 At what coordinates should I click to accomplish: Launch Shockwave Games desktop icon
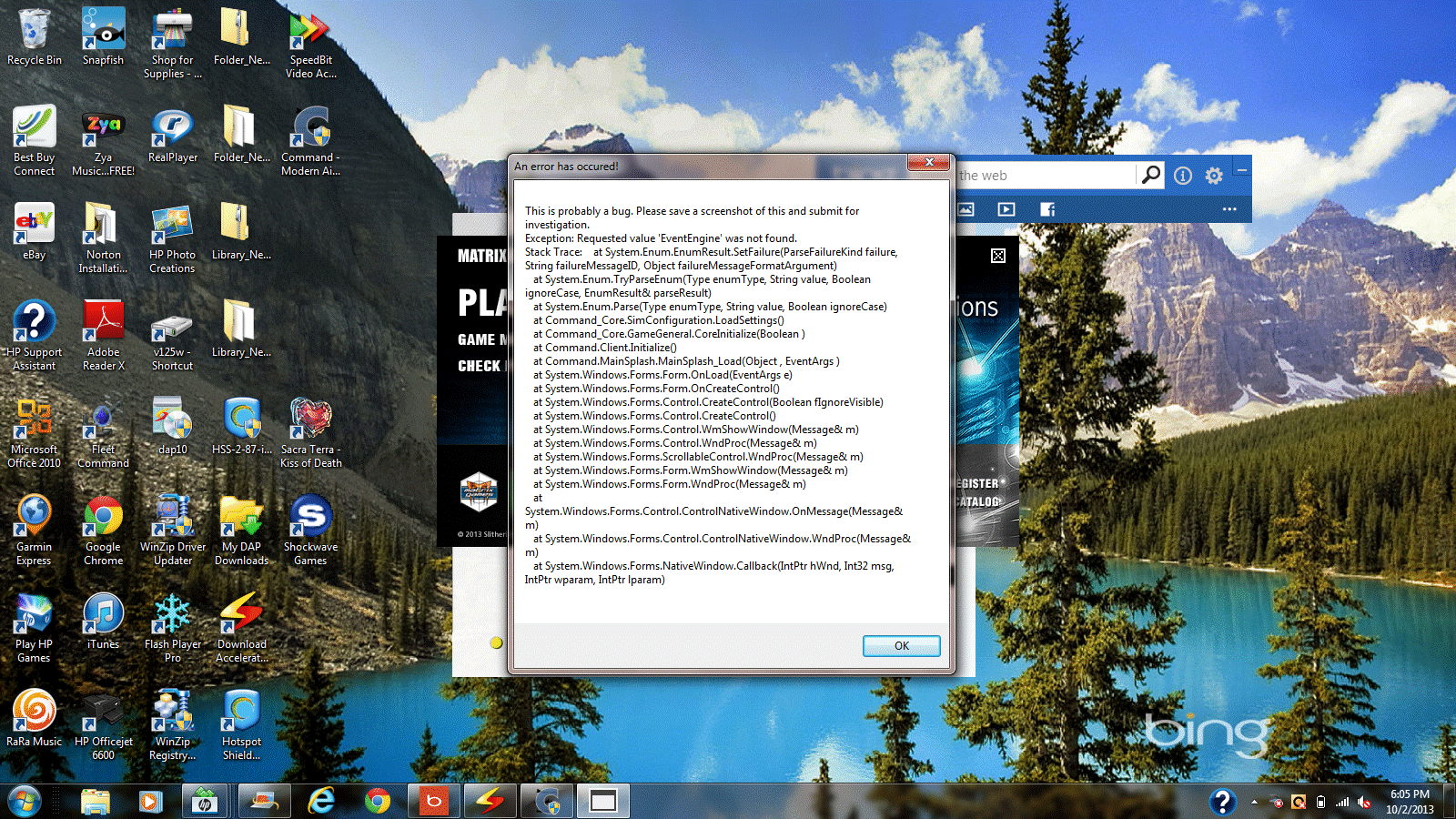[x=311, y=531]
